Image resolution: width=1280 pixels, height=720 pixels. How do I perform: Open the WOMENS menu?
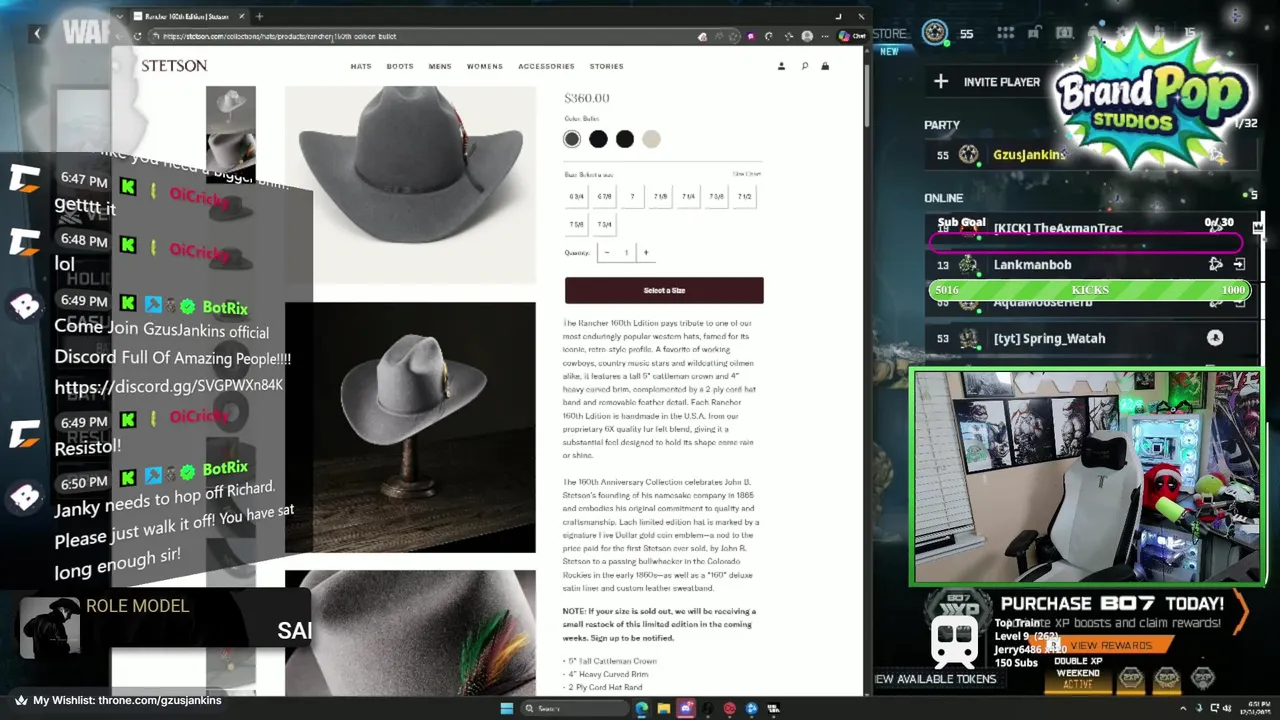click(485, 66)
